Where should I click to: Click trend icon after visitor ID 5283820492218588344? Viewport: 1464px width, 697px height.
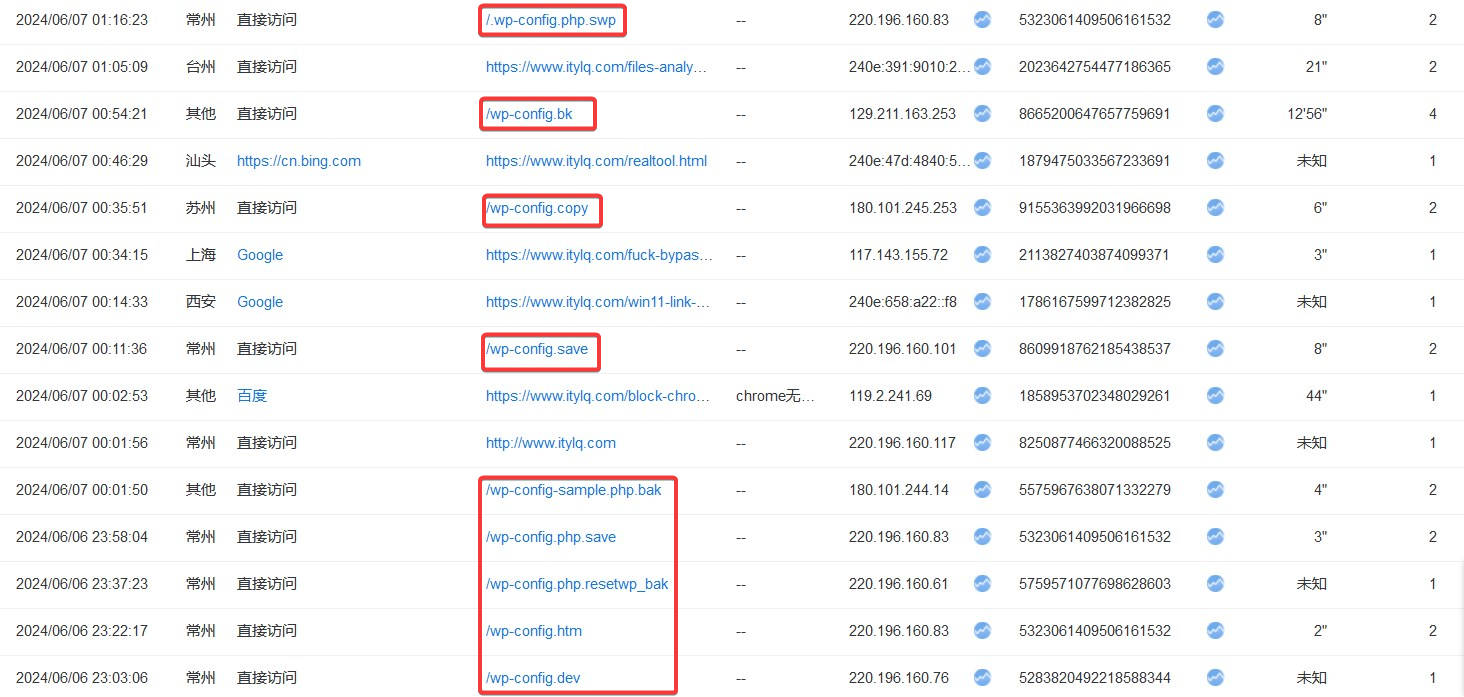(1215, 677)
